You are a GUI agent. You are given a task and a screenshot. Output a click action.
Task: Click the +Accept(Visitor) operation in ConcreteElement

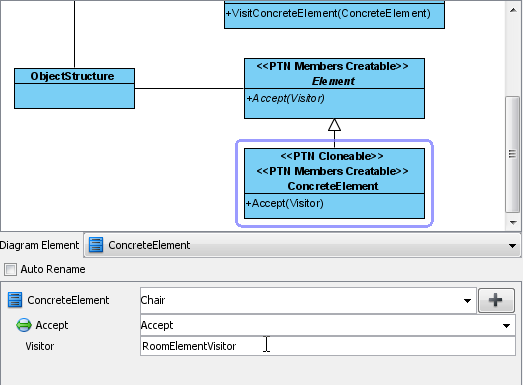285,203
